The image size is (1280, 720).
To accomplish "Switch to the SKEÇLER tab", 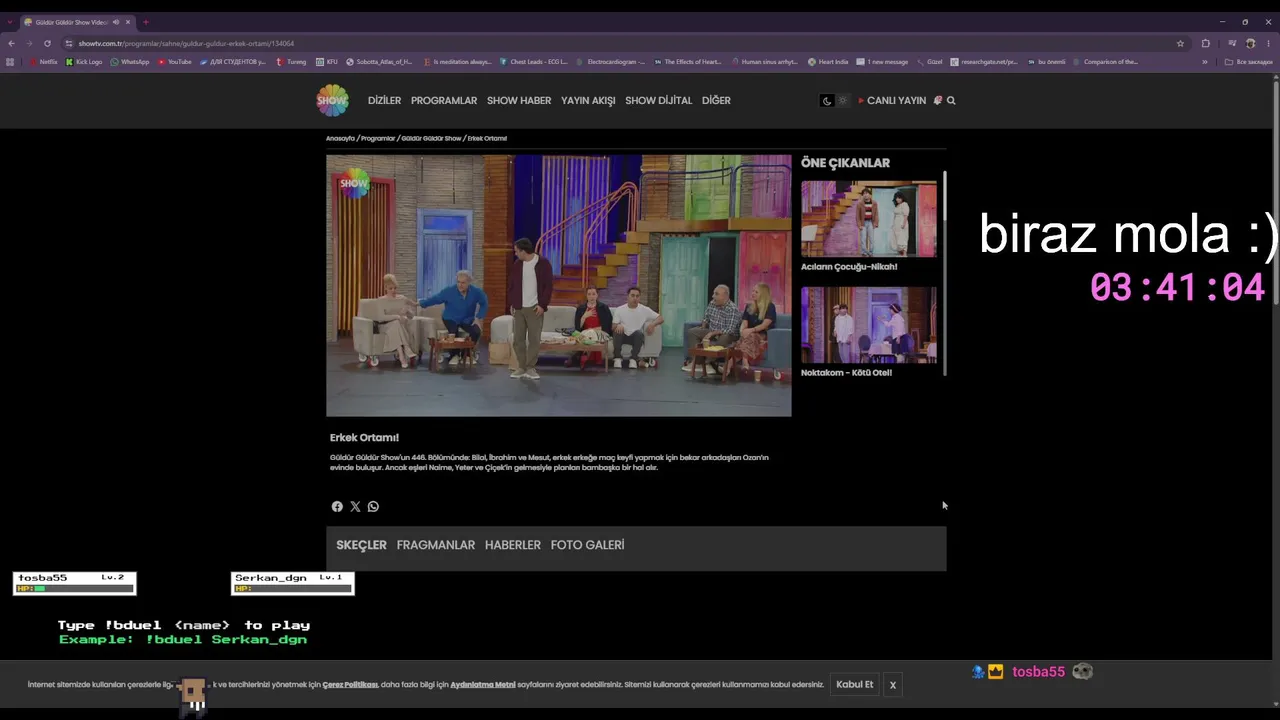I will click(x=361, y=545).
